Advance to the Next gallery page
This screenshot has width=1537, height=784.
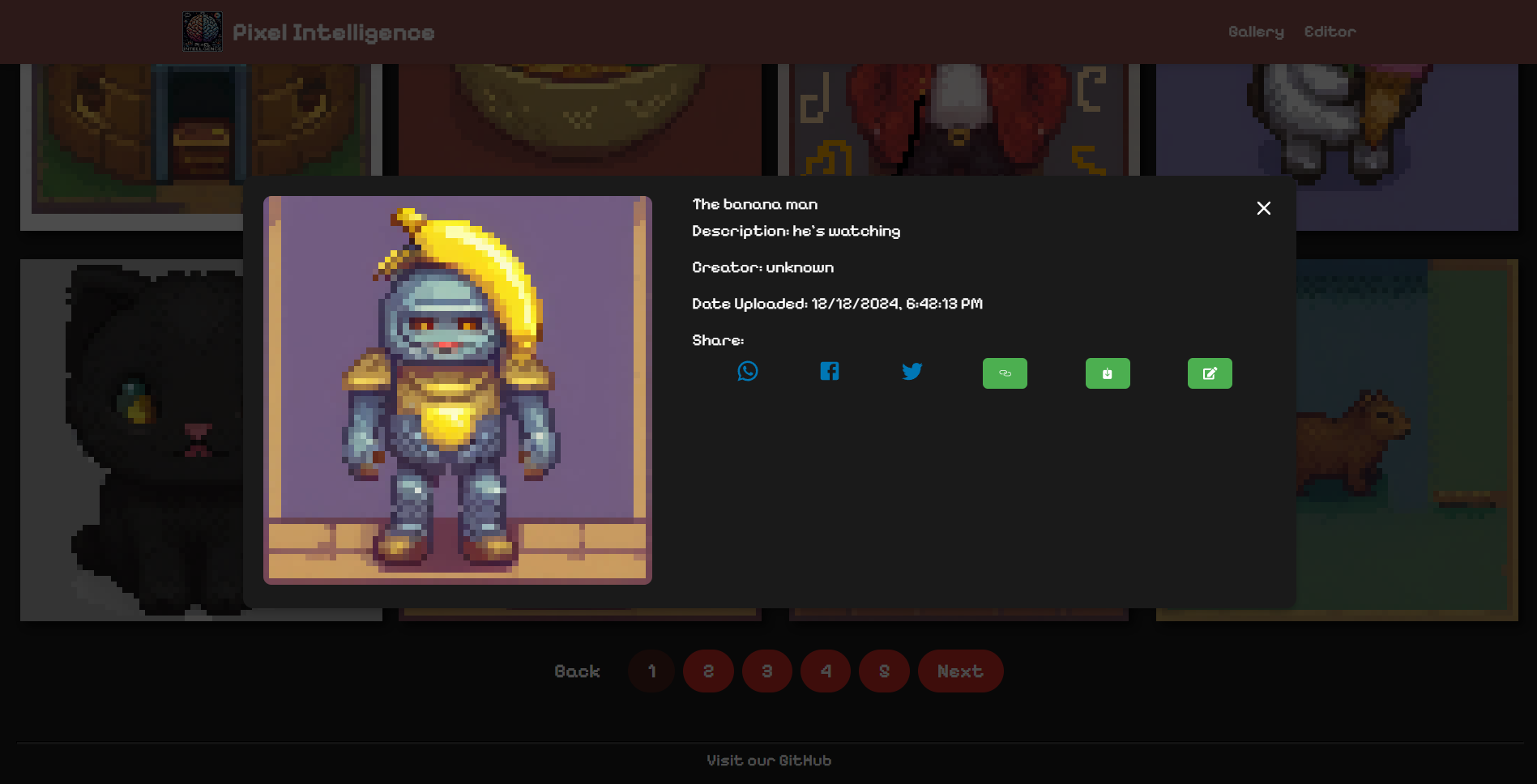tap(960, 671)
